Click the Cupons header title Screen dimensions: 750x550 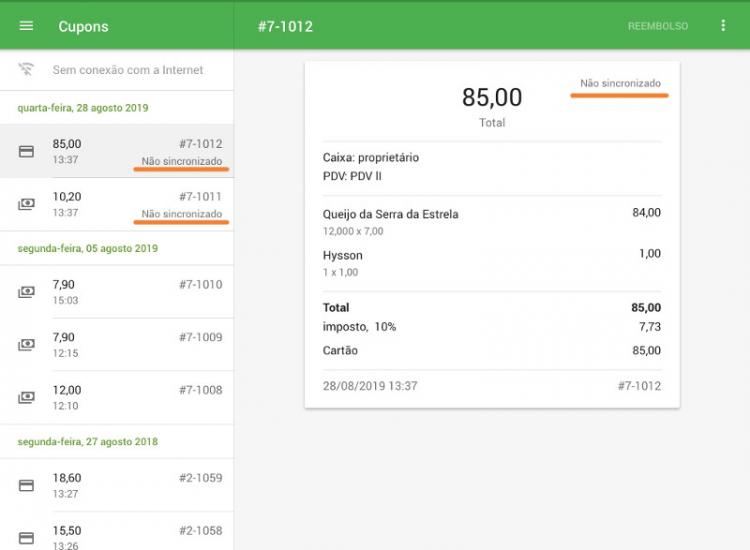[83, 26]
